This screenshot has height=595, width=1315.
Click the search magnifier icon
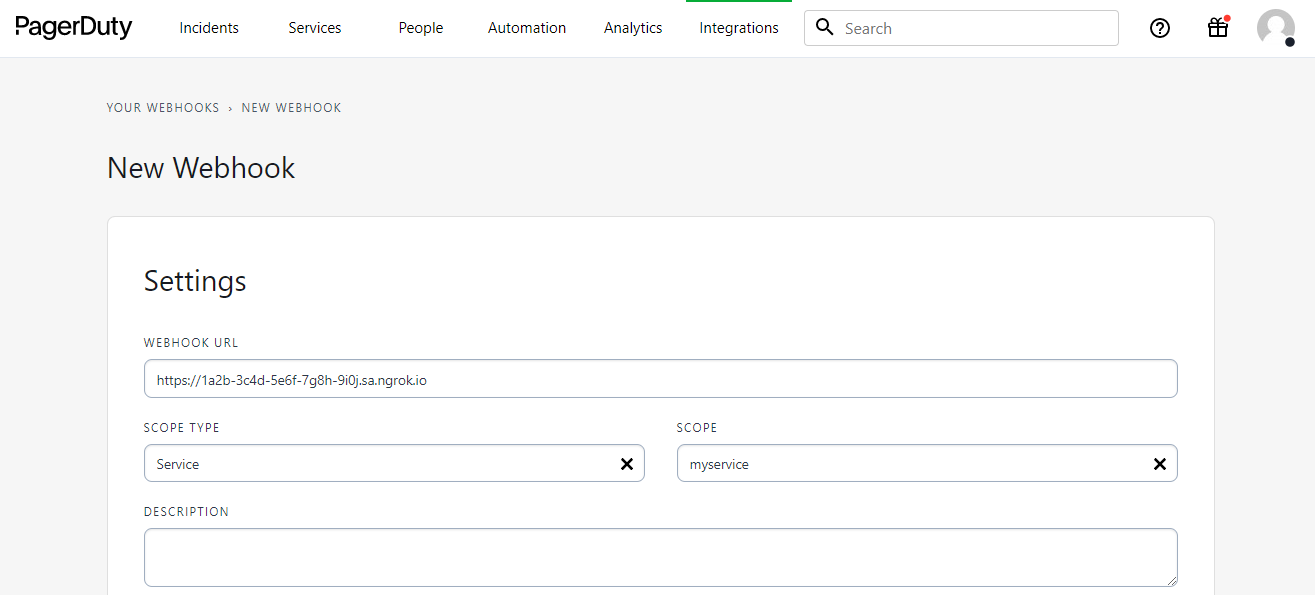click(x=824, y=27)
